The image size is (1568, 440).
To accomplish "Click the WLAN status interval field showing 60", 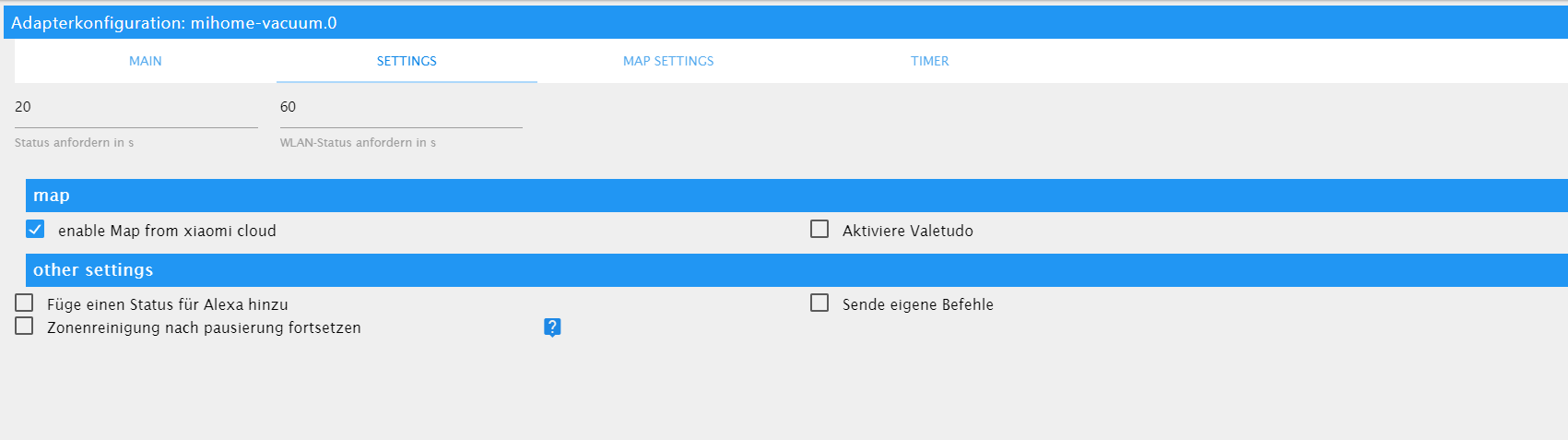I will tap(401, 108).
